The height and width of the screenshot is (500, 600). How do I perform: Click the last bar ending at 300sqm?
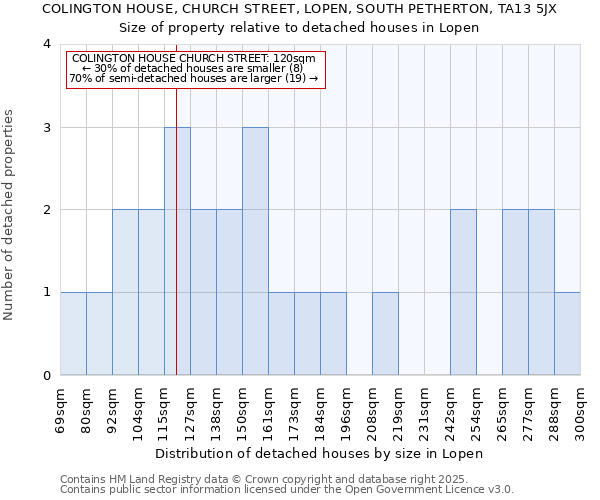(567, 334)
